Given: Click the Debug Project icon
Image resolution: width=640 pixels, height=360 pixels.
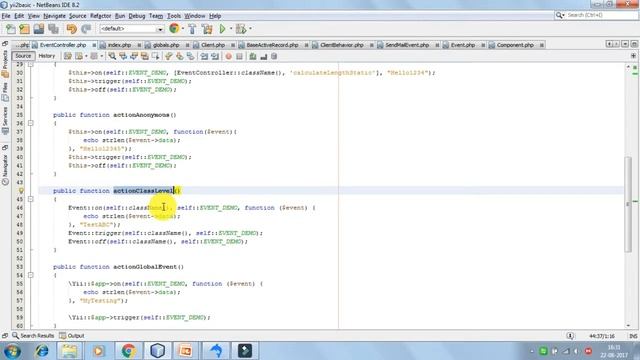Looking at the screenshot, I should [x=241, y=29].
